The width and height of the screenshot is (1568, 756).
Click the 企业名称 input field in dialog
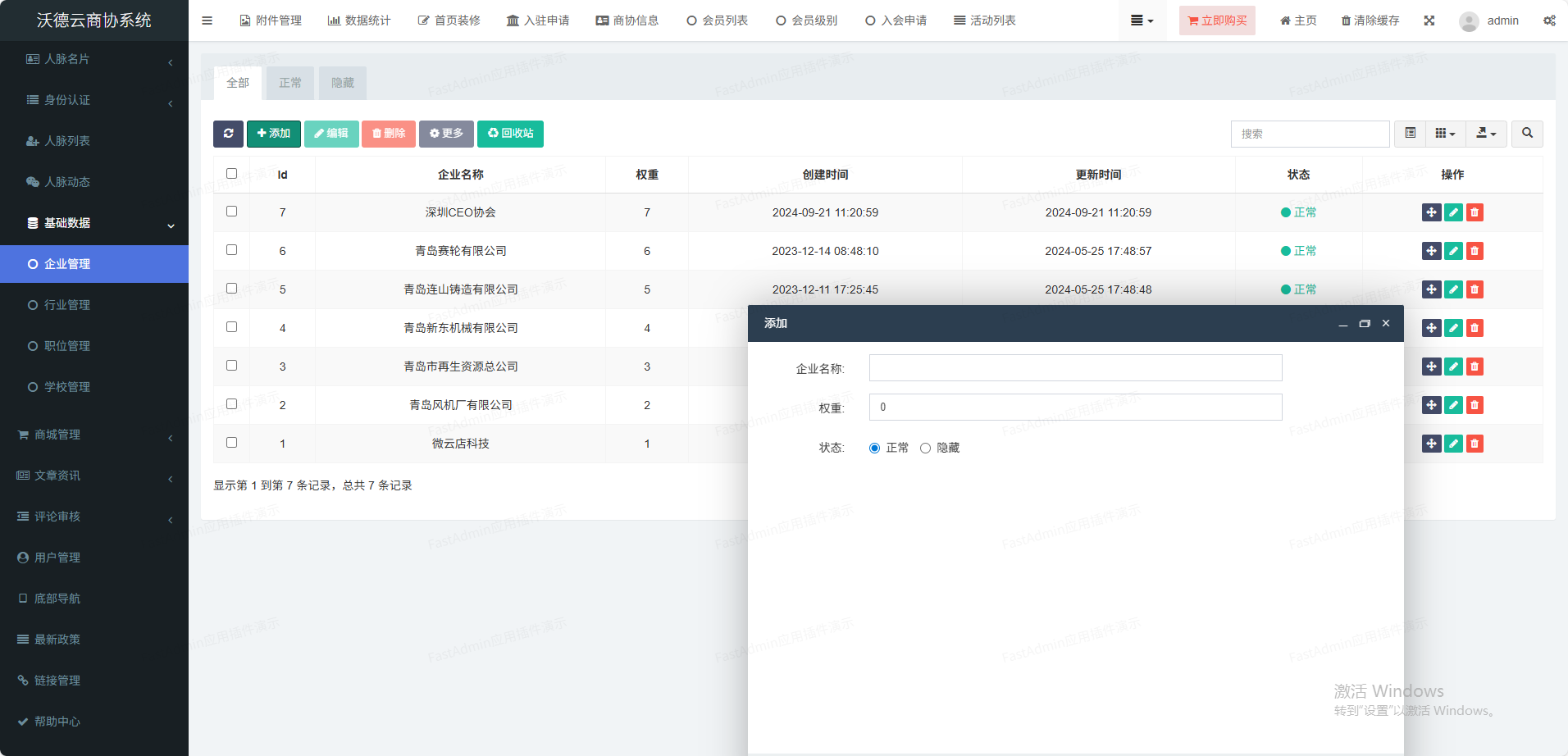point(1075,368)
